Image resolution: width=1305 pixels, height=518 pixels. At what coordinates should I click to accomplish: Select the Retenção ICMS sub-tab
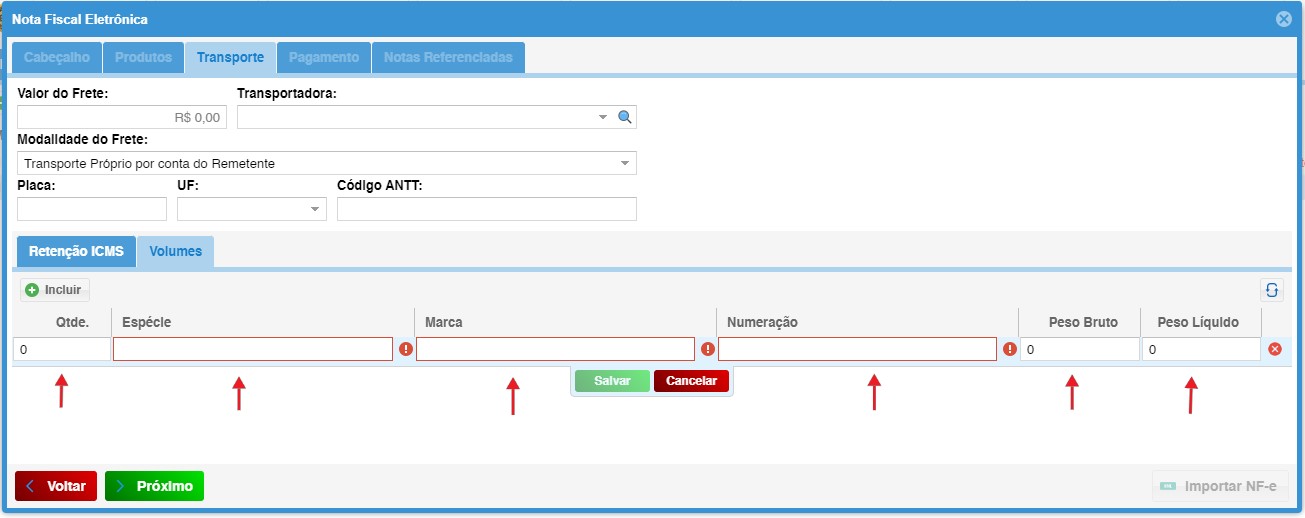tap(76, 251)
